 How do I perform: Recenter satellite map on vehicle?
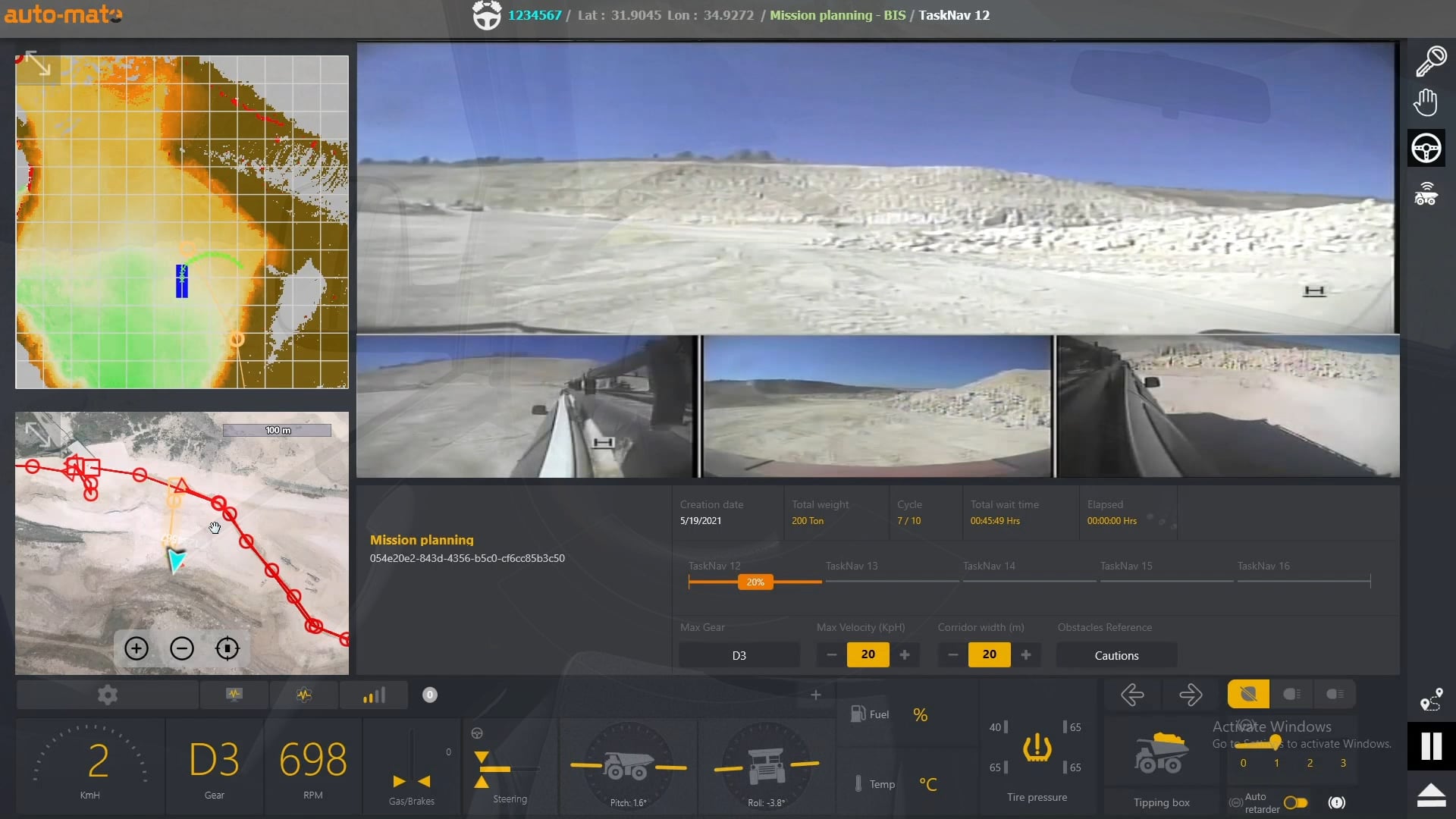click(227, 648)
